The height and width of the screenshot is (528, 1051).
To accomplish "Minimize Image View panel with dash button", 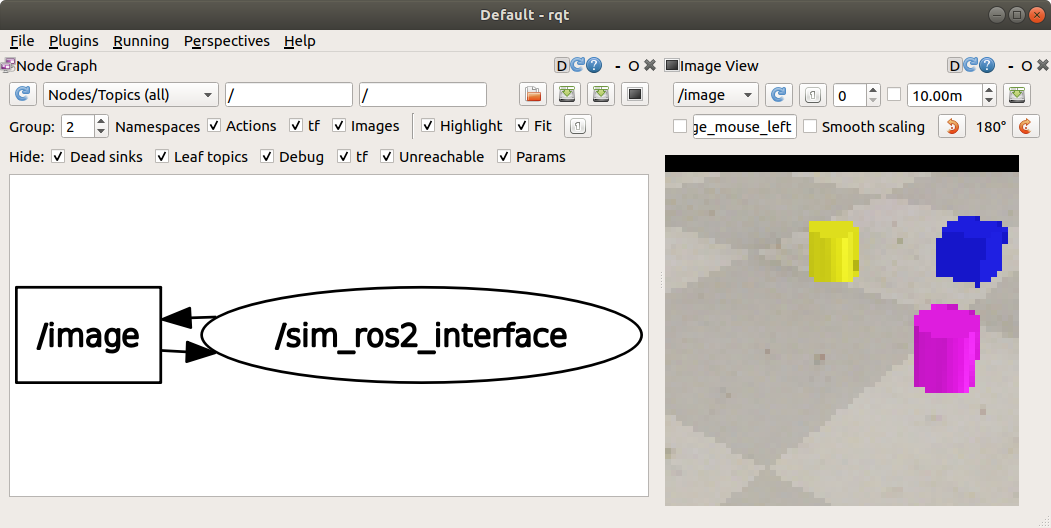I will click(x=1010, y=66).
